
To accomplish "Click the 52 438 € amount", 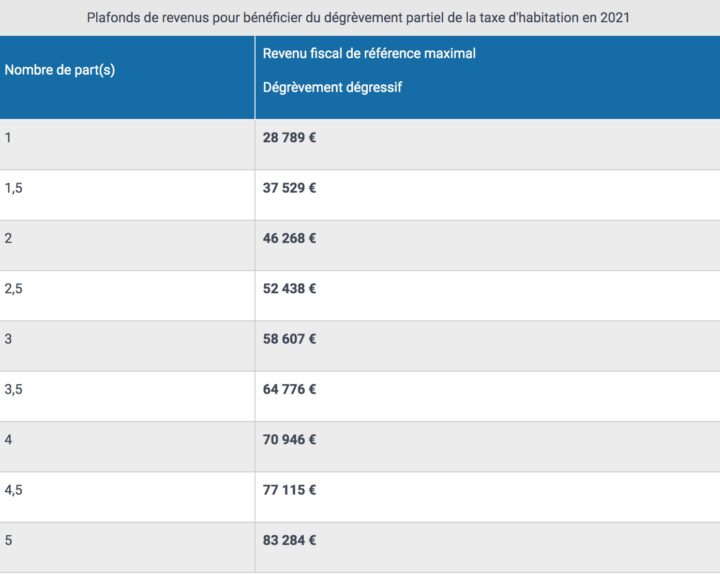I will pyautogui.click(x=290, y=289).
